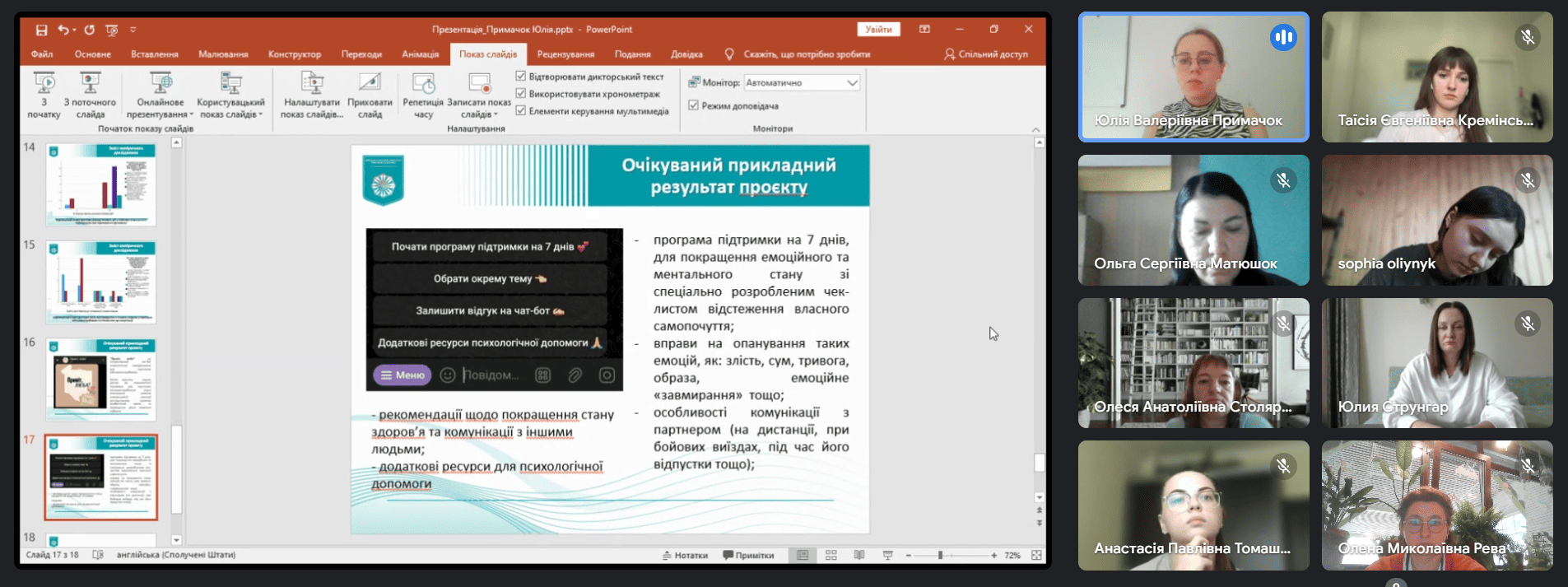This screenshot has width=1568, height=587.
Task: Switch to Рецензування tab
Action: tap(565, 54)
